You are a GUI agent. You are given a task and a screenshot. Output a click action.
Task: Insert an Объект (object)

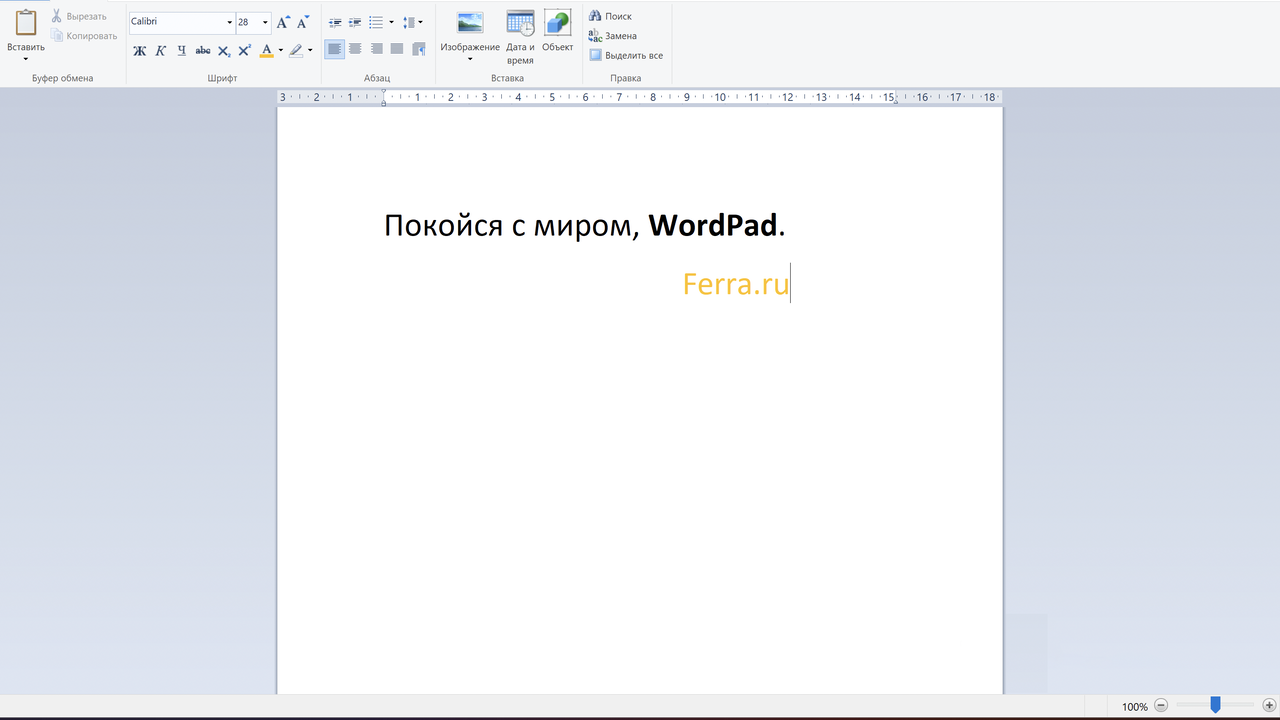[x=557, y=24]
